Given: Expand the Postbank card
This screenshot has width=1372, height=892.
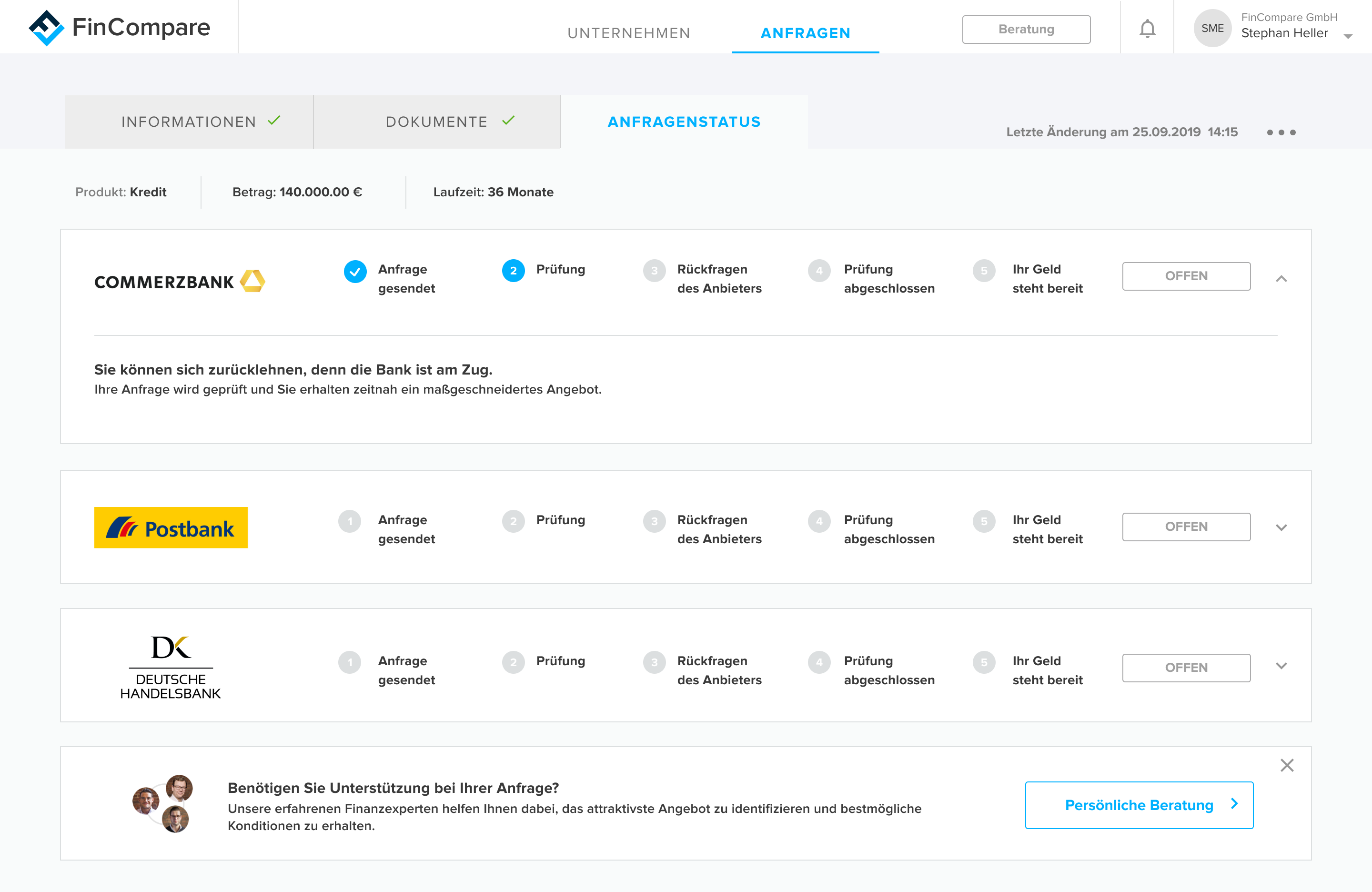Looking at the screenshot, I should click(1281, 527).
